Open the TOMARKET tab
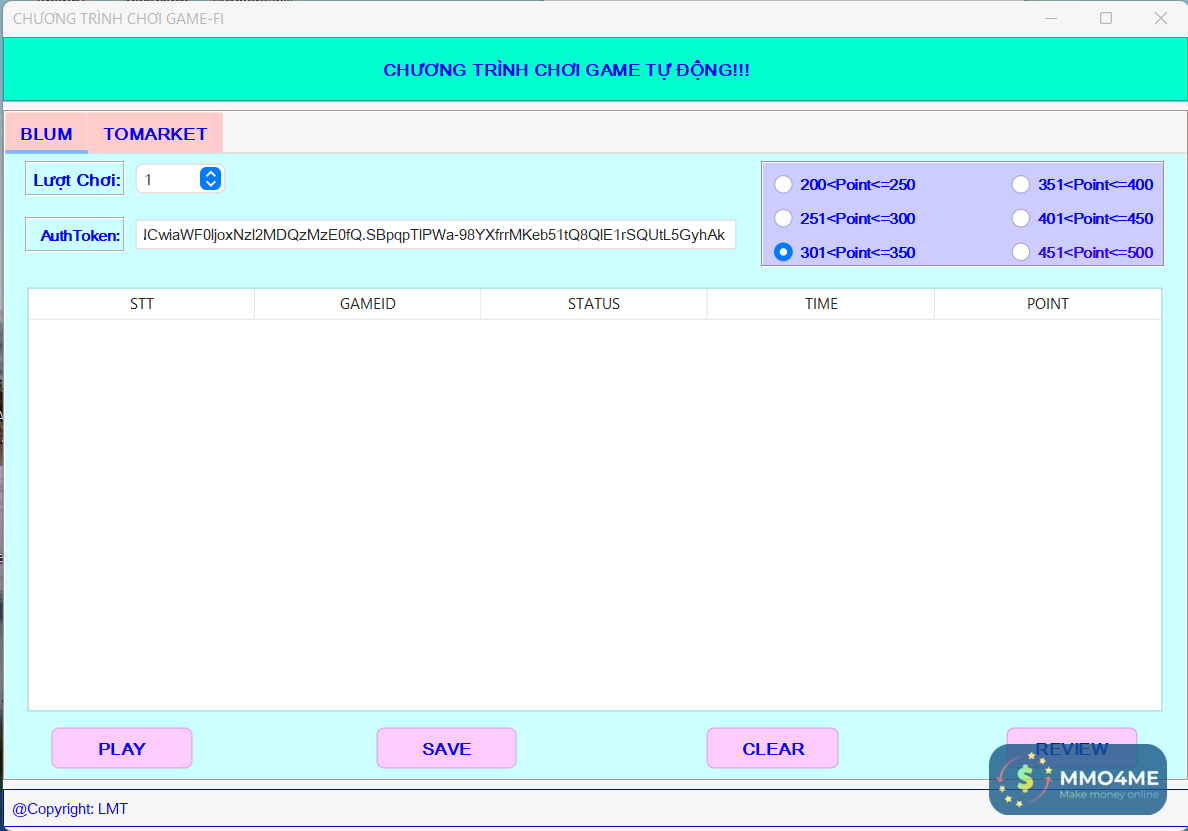The height and width of the screenshot is (831, 1188). point(155,133)
